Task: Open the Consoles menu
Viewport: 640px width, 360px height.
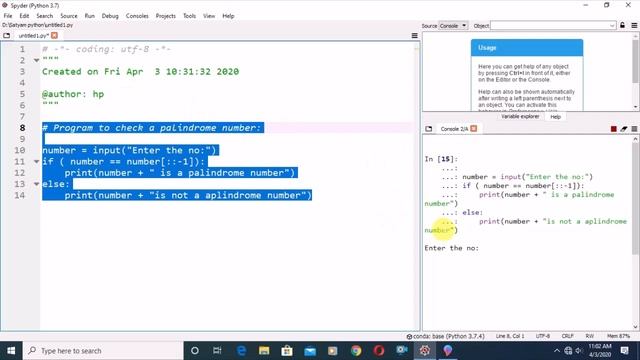Action: click(x=137, y=16)
